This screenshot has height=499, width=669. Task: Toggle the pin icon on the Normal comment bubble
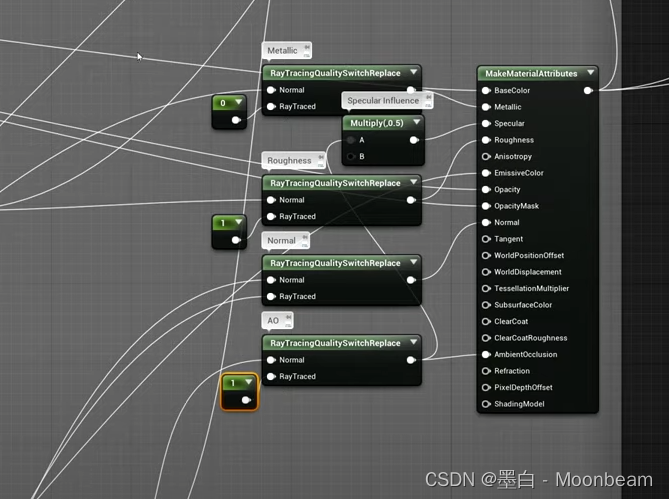coord(305,237)
